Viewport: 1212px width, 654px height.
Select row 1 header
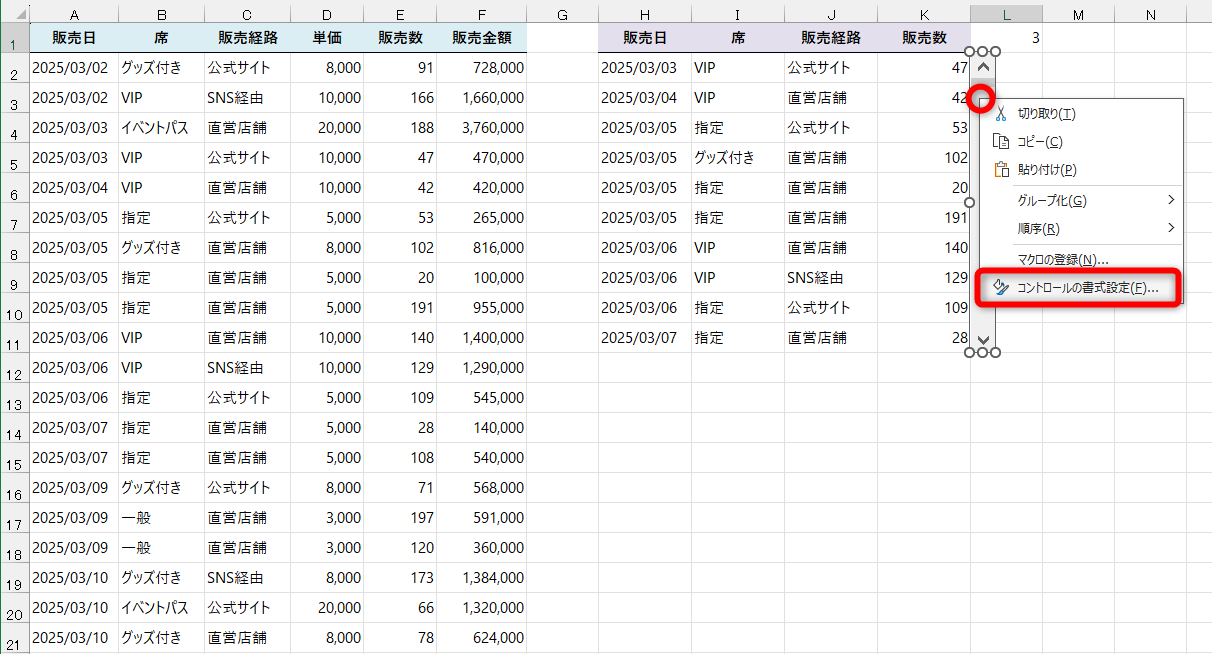coord(14,38)
